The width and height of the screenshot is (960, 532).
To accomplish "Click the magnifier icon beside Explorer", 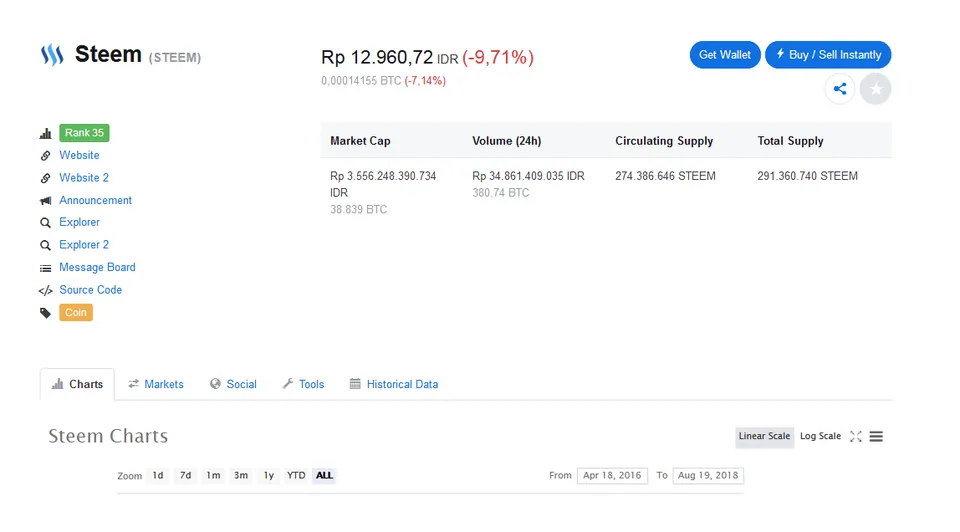I will [x=45, y=223].
